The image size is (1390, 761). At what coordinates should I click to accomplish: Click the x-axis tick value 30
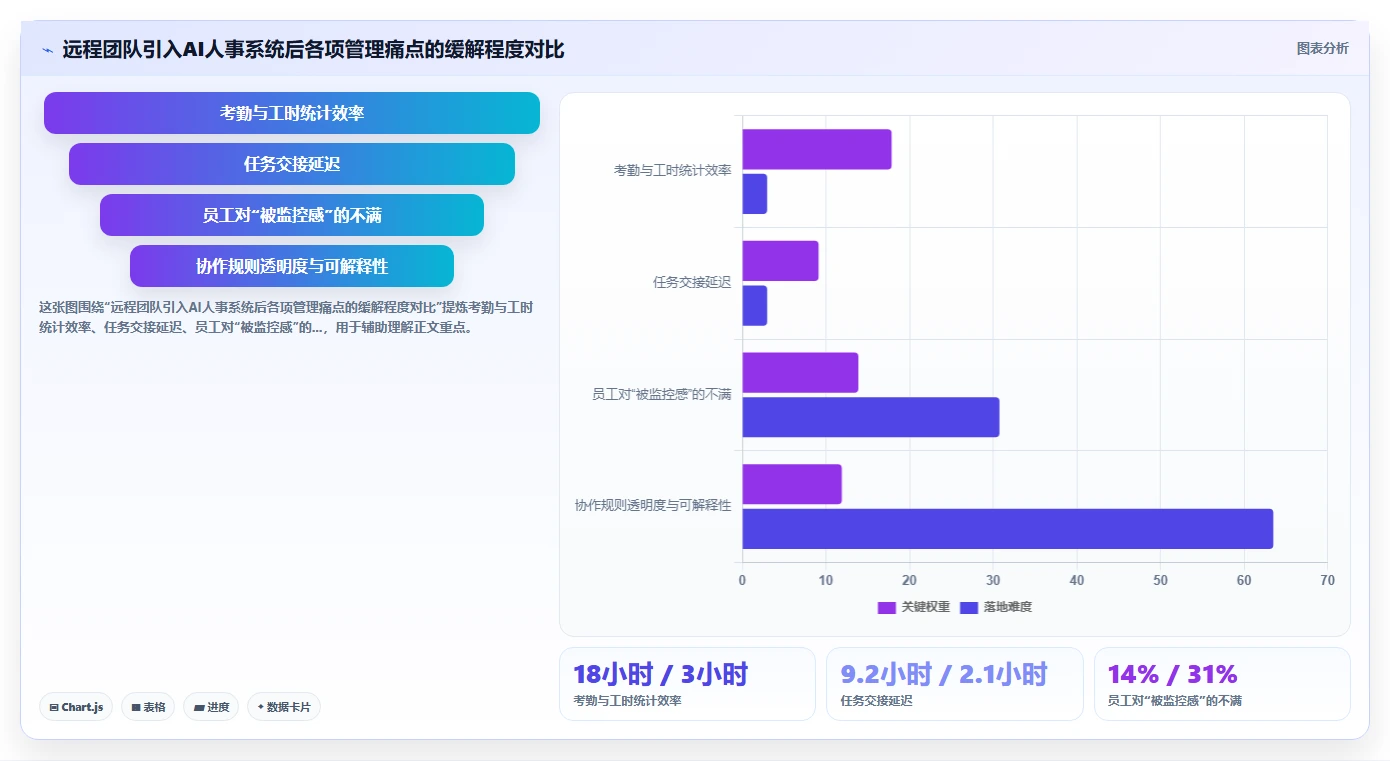tap(993, 581)
